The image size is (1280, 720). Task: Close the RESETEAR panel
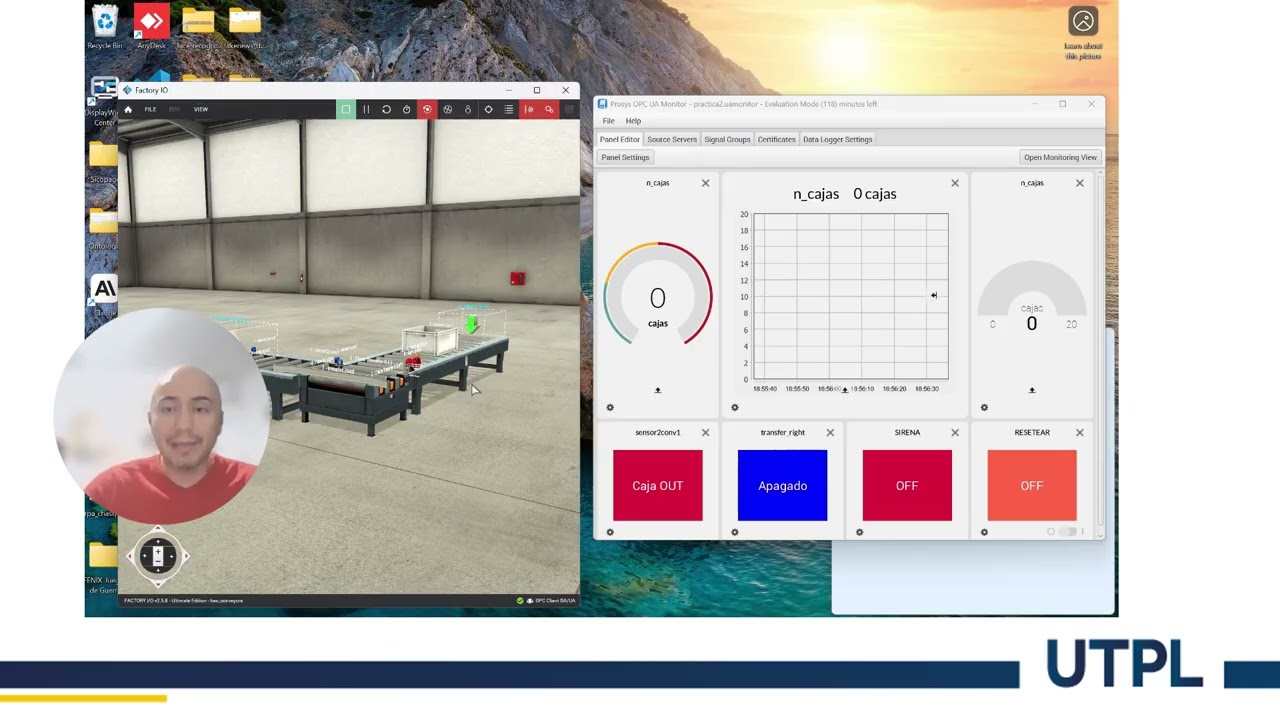(1079, 432)
